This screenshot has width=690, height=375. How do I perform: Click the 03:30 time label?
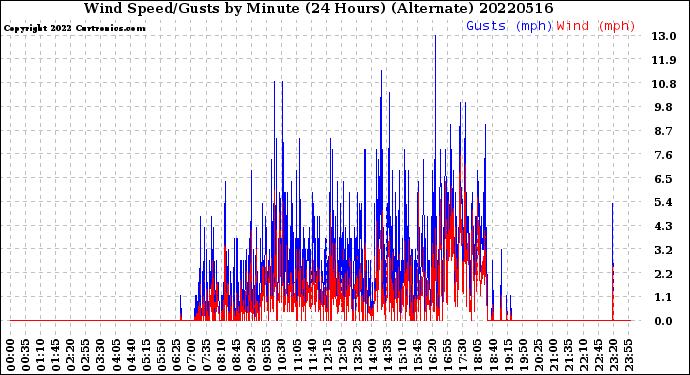coord(101,355)
